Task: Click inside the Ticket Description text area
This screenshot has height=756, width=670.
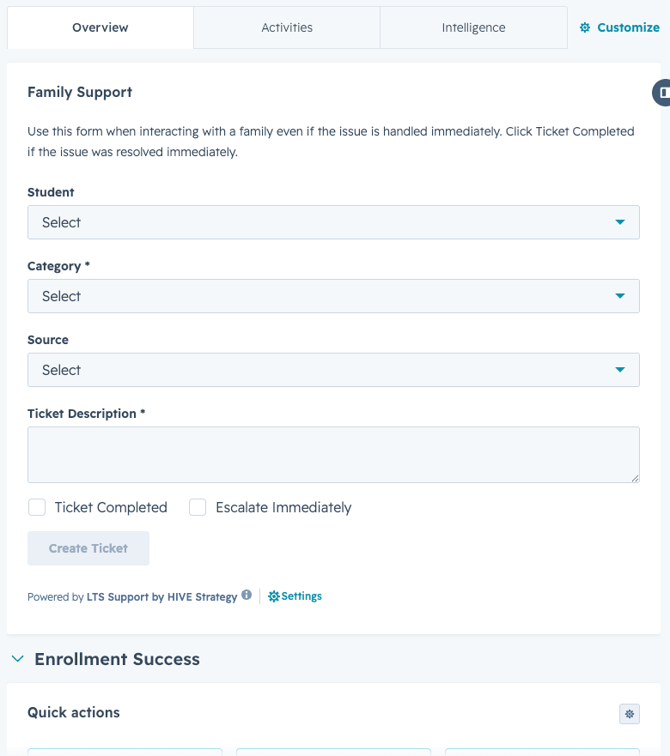Action: 334,455
